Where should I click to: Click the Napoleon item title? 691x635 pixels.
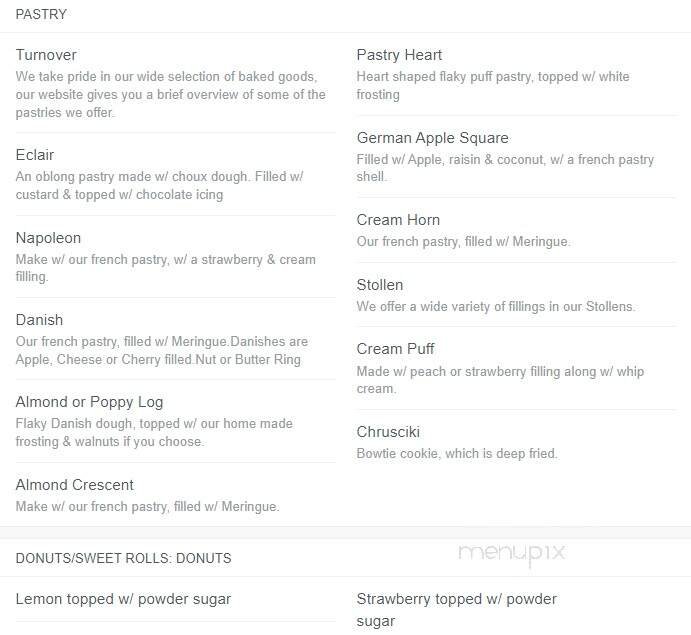[48, 238]
